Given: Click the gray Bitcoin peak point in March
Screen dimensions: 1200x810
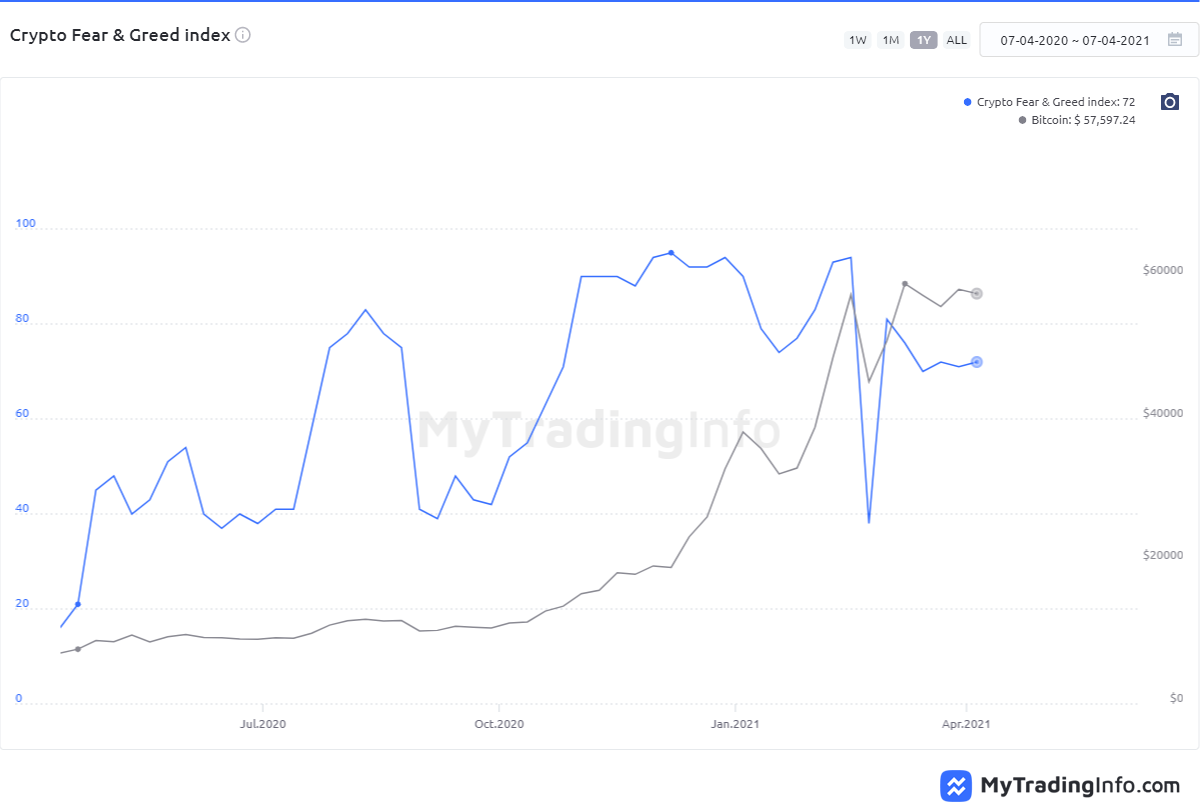Looking at the screenshot, I should tap(905, 284).
